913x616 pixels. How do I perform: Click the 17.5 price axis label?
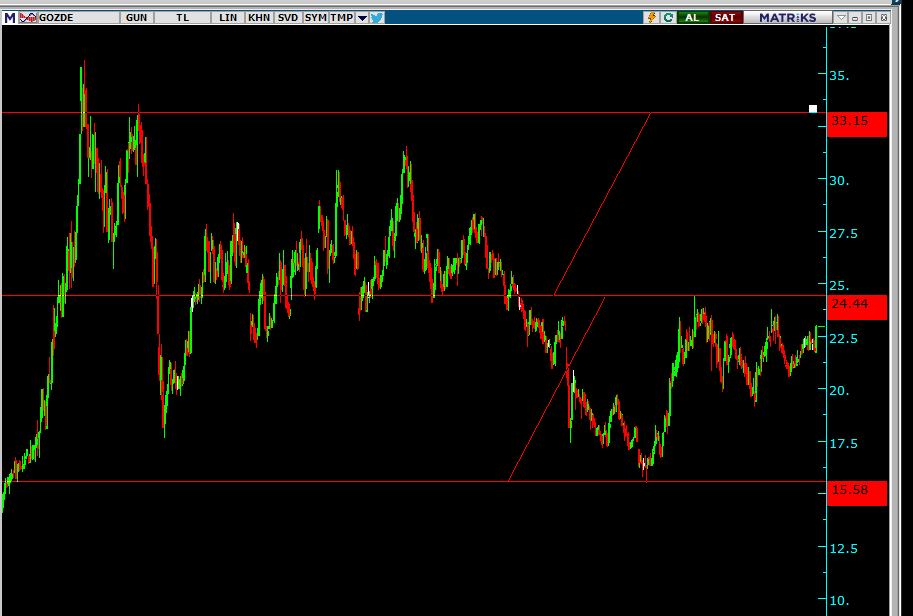pyautogui.click(x=843, y=444)
